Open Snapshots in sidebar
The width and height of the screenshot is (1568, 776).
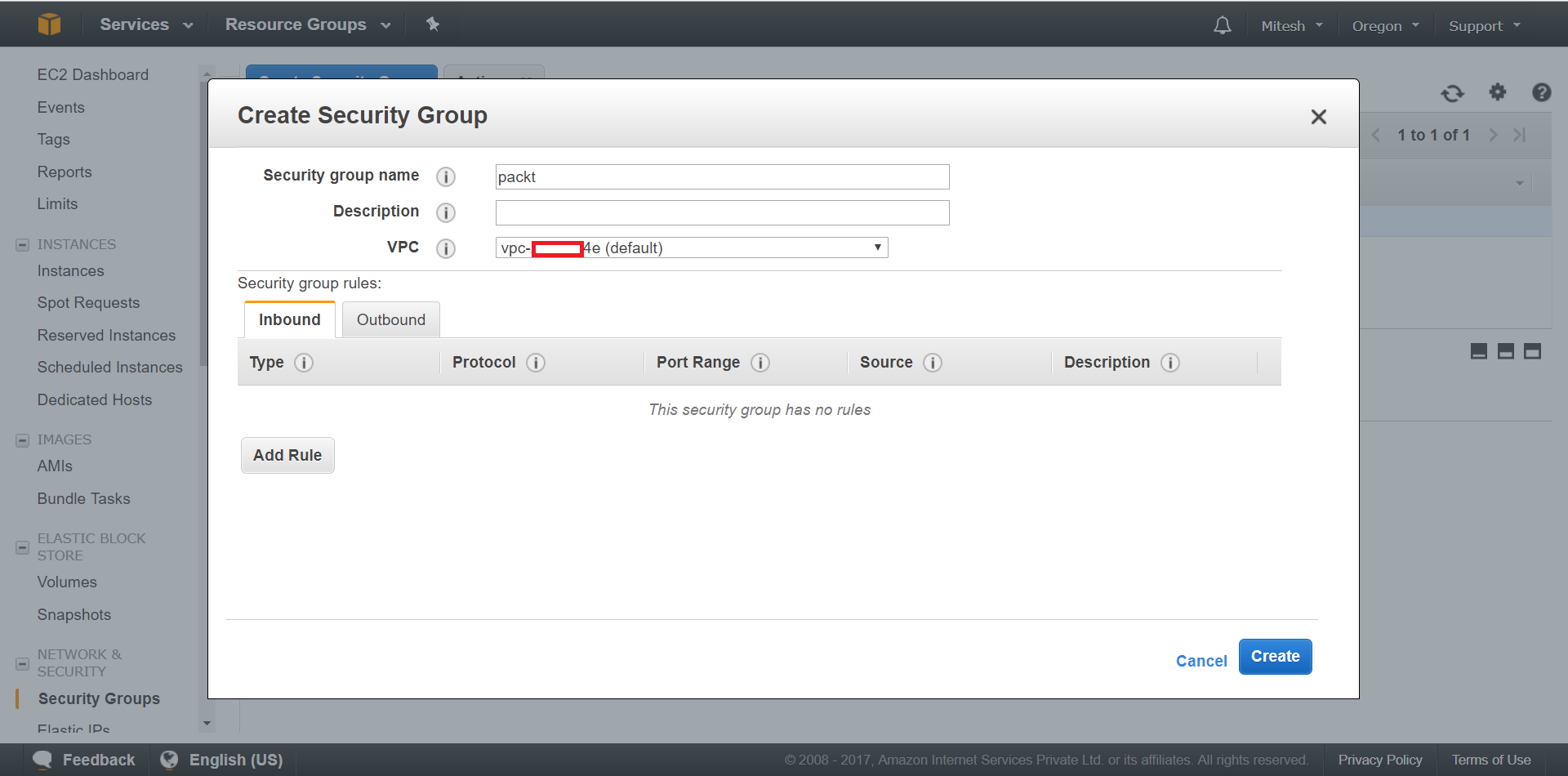point(74,614)
